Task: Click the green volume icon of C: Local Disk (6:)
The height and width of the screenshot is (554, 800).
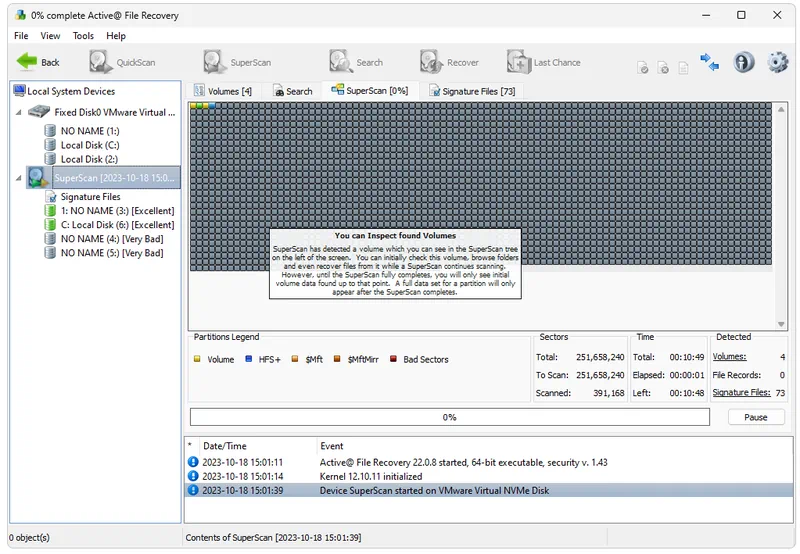Action: pos(50,224)
